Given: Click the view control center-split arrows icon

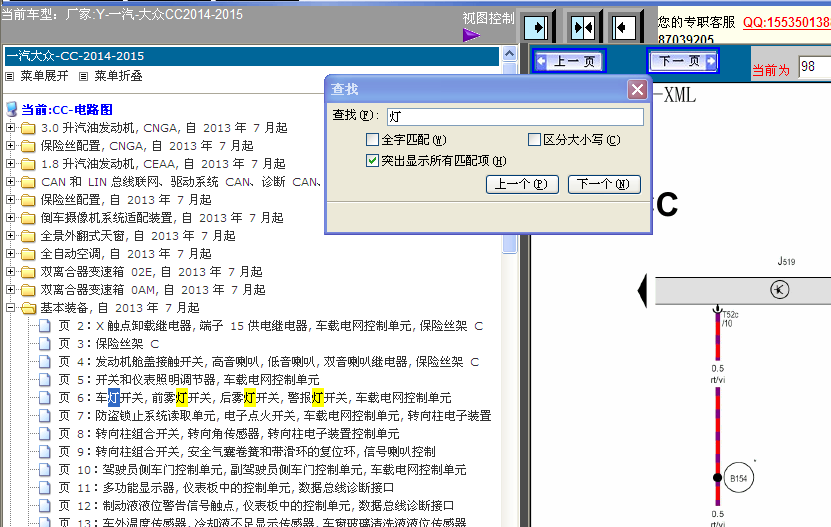Looking at the screenshot, I should [x=582, y=27].
